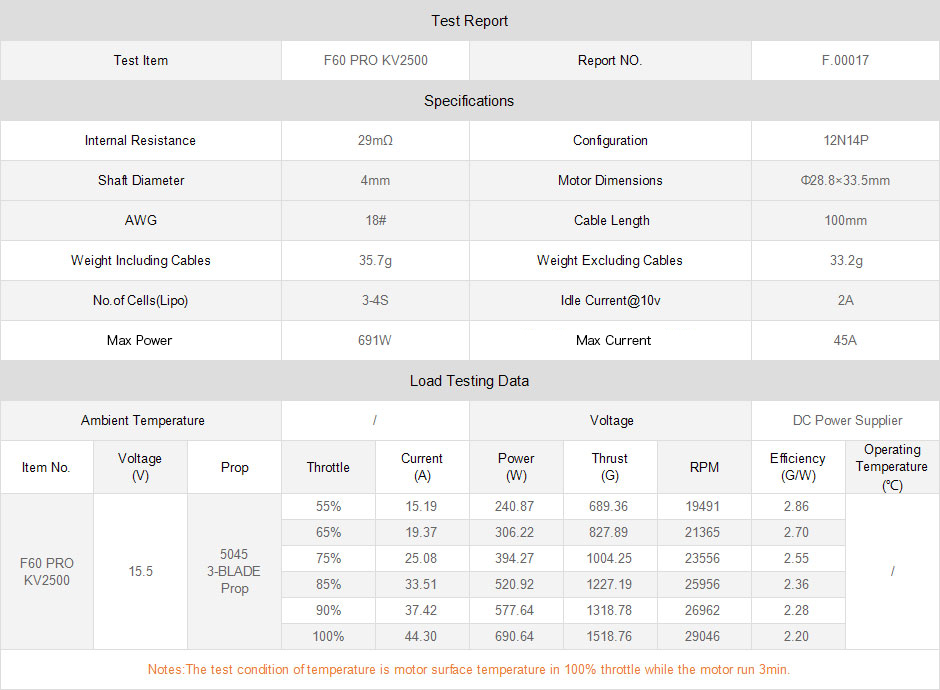Select power value '690.64'
Screen dimensions: 940x690
point(514,636)
